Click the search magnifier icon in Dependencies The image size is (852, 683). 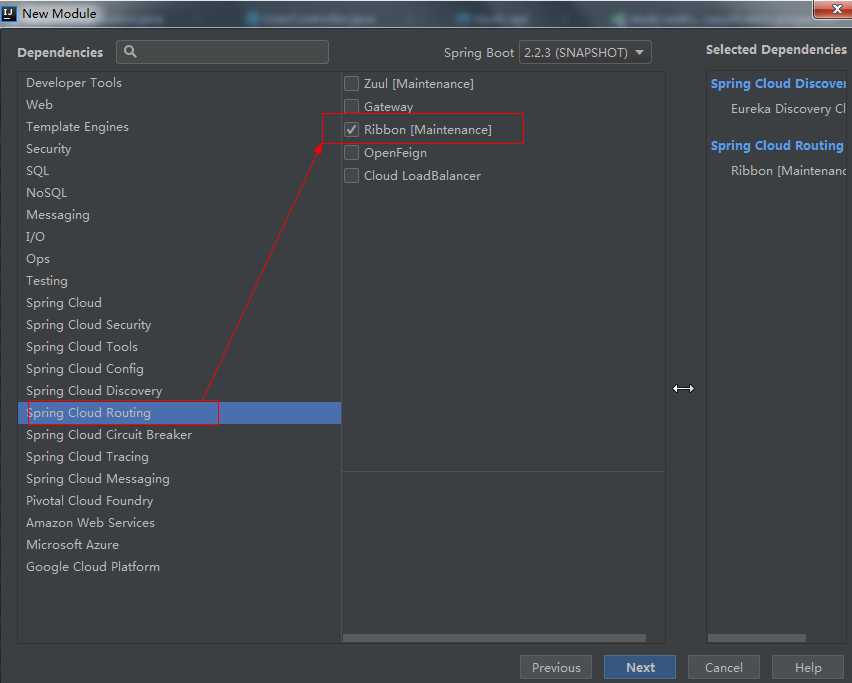pyautogui.click(x=130, y=52)
